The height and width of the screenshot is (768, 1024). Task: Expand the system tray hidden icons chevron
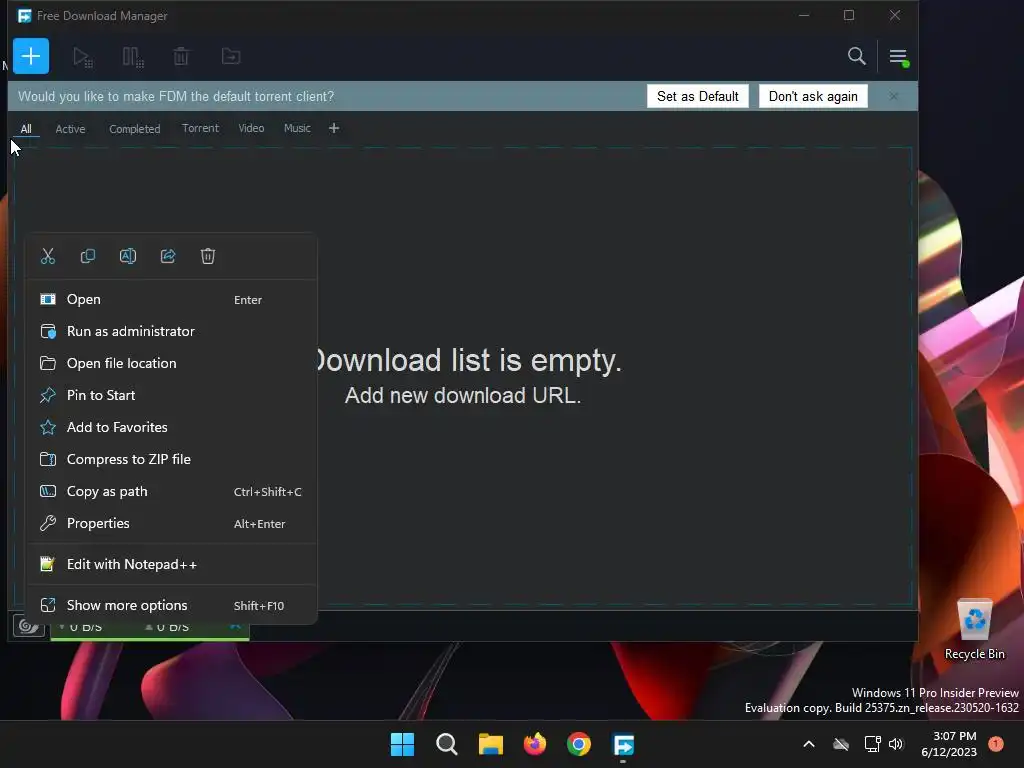(808, 744)
